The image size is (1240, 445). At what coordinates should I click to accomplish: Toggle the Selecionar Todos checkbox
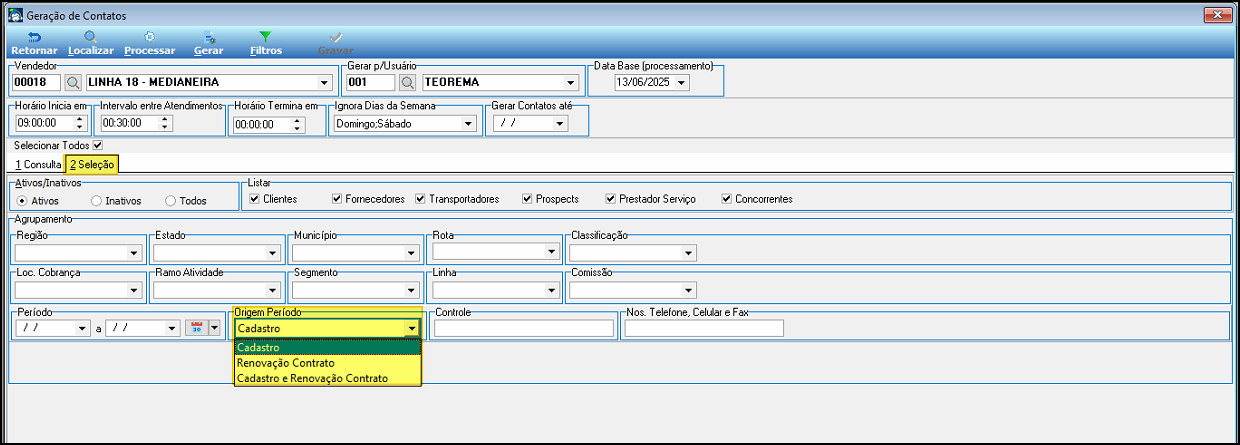(98, 146)
